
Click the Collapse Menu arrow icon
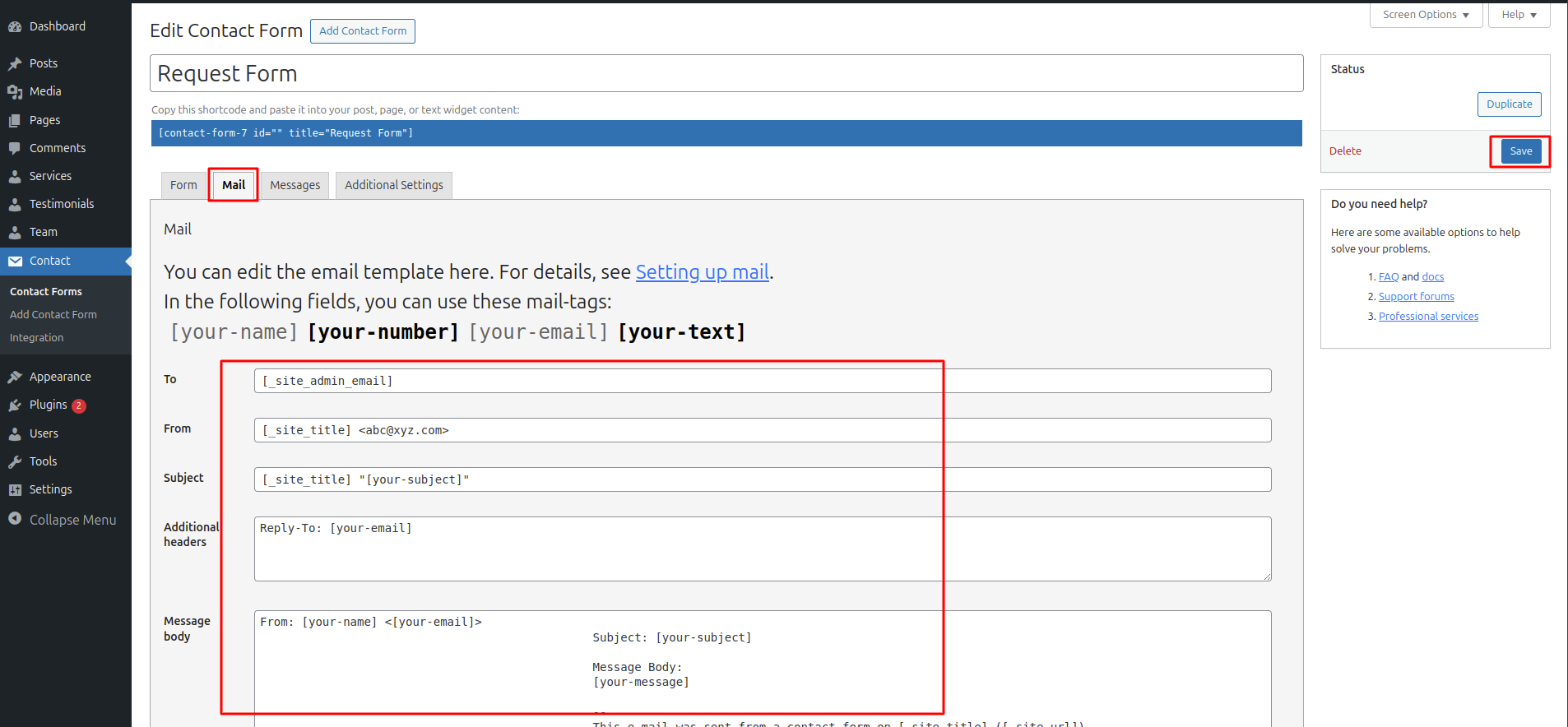pyautogui.click(x=15, y=518)
